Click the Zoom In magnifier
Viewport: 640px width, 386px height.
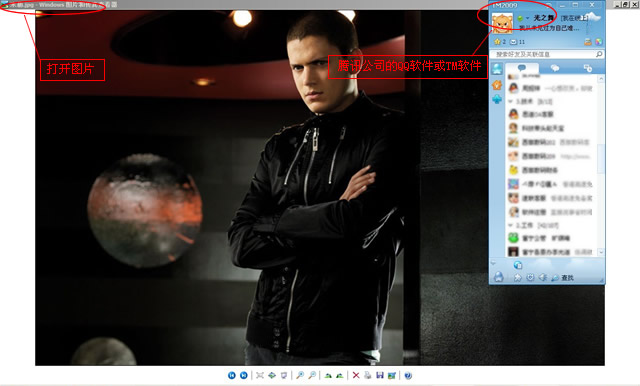pyautogui.click(x=300, y=375)
